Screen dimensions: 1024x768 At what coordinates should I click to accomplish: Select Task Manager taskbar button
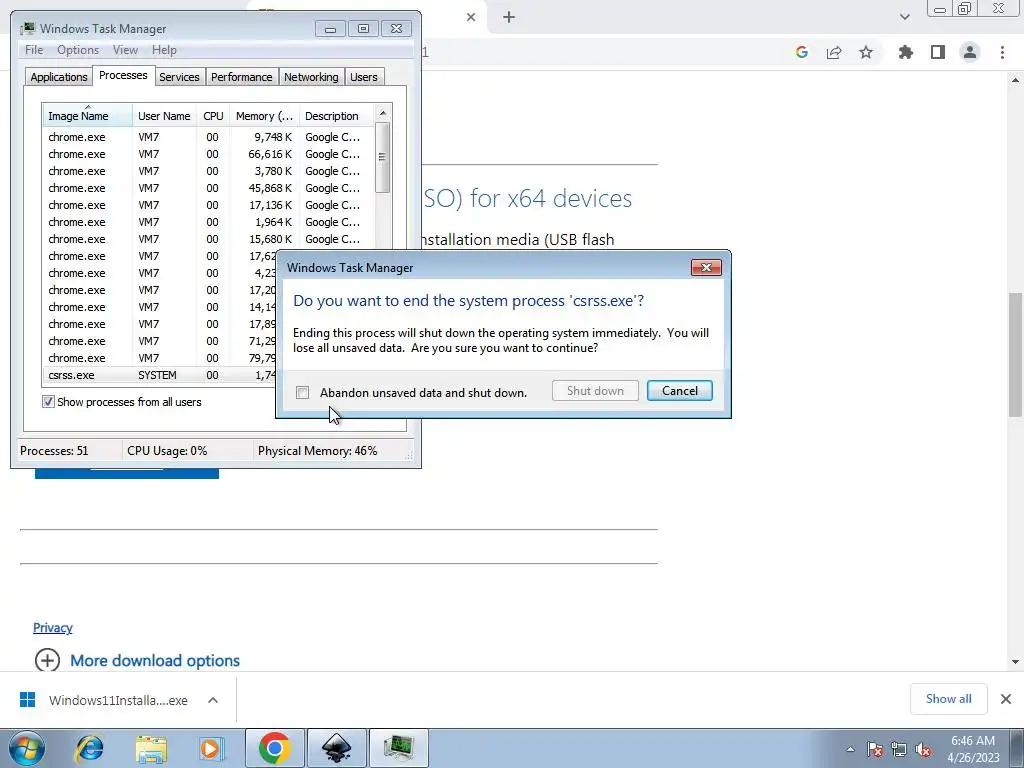(398, 748)
